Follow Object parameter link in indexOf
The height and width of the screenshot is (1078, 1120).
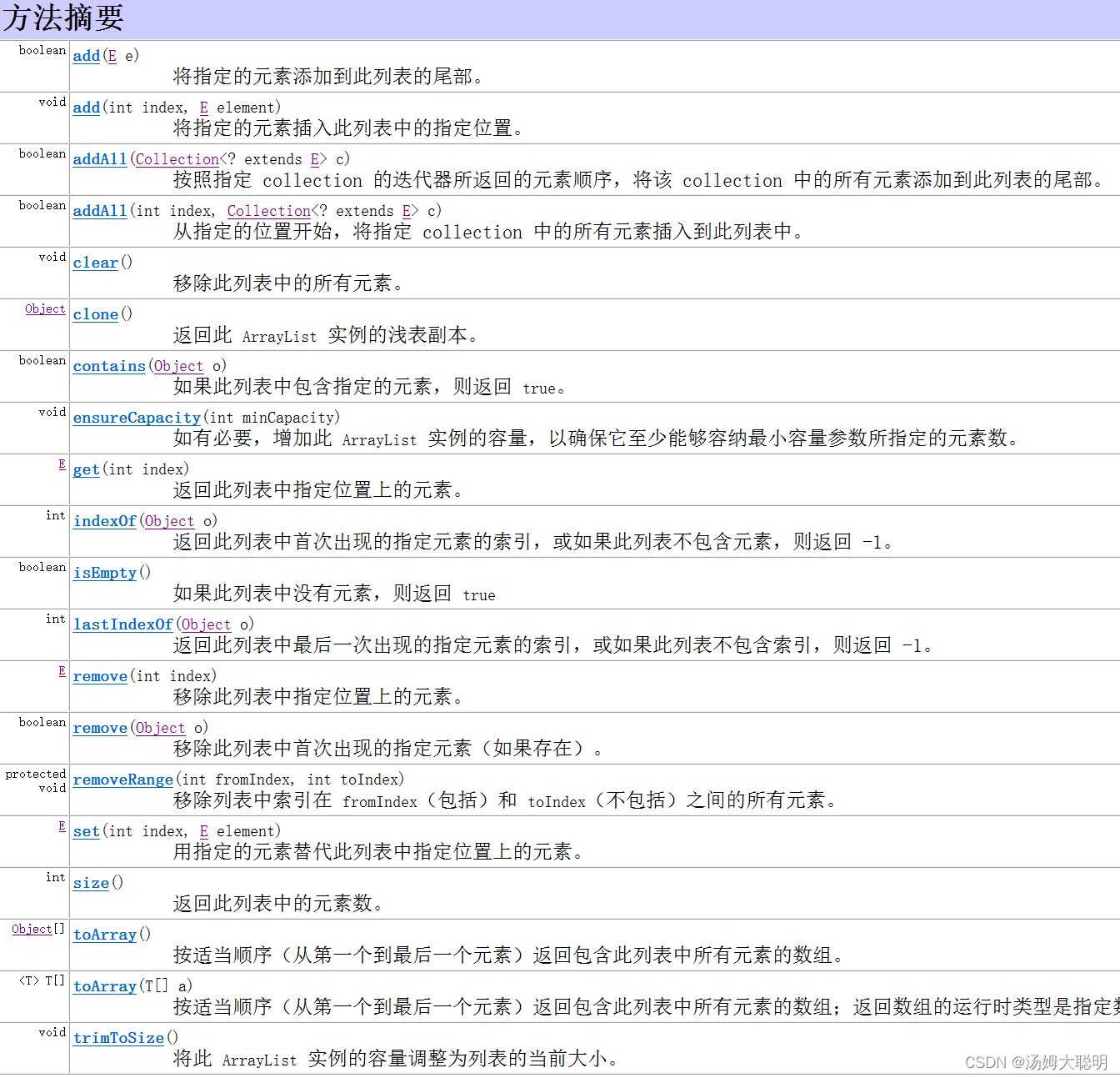pos(170,521)
